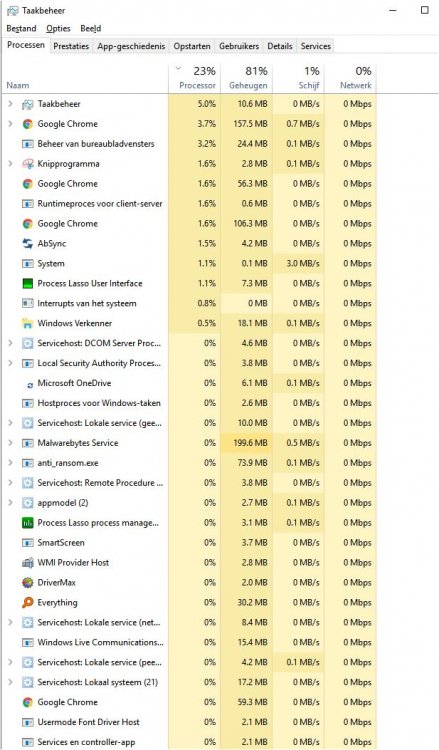
Task: Expand Servicehost: Lokaal systeem (21)
Action: (11, 682)
